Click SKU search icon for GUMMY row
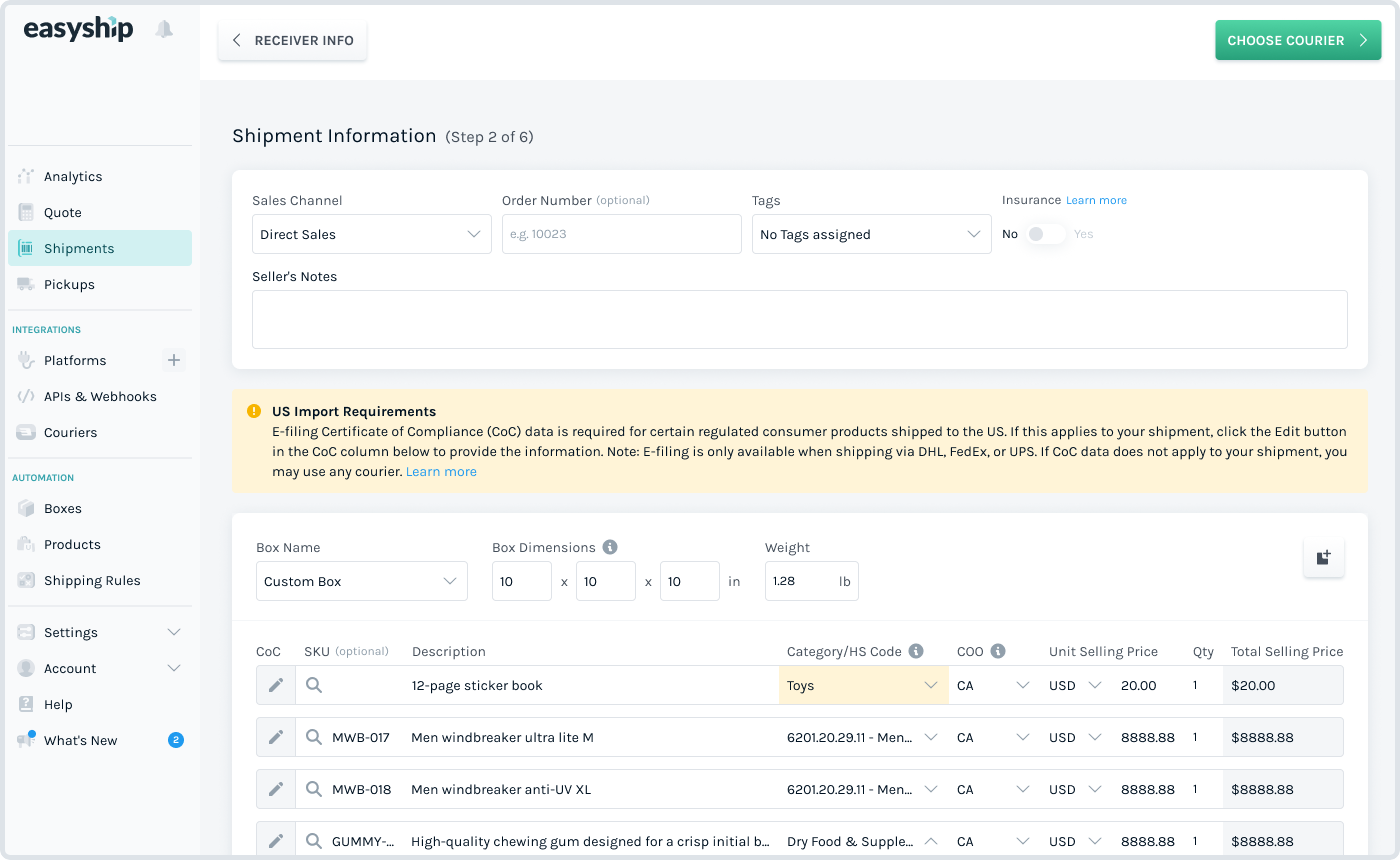Image resolution: width=1400 pixels, height=860 pixels. pyautogui.click(x=314, y=841)
